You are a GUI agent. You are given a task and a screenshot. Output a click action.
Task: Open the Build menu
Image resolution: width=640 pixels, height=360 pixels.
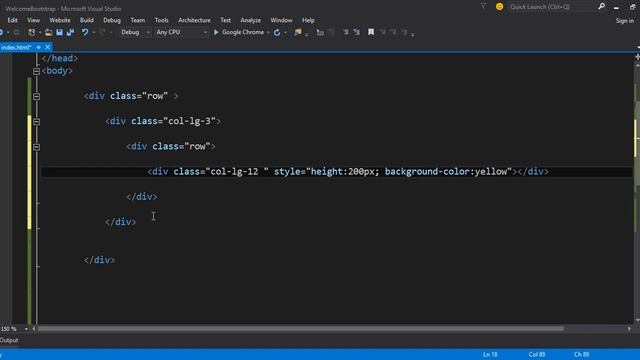pos(87,20)
